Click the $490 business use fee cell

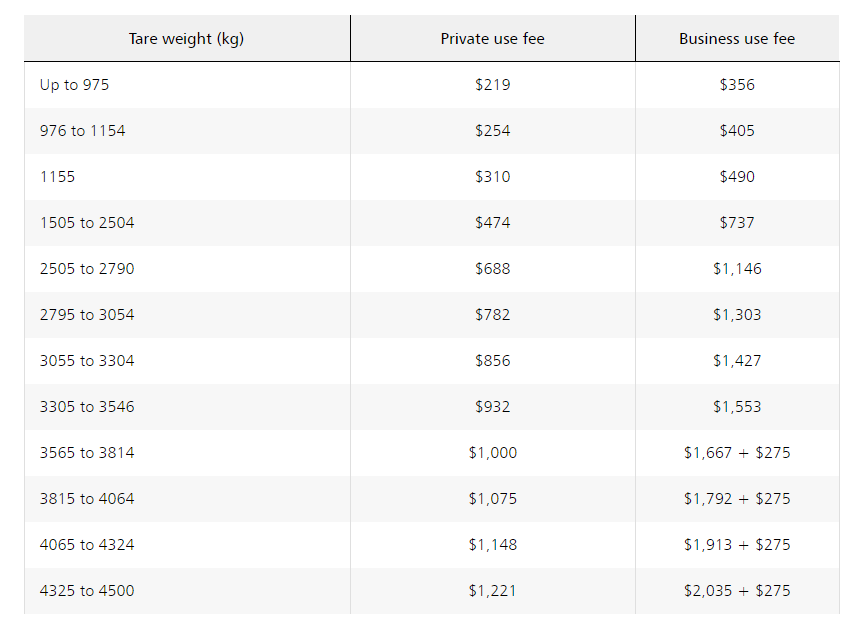pyautogui.click(x=737, y=177)
